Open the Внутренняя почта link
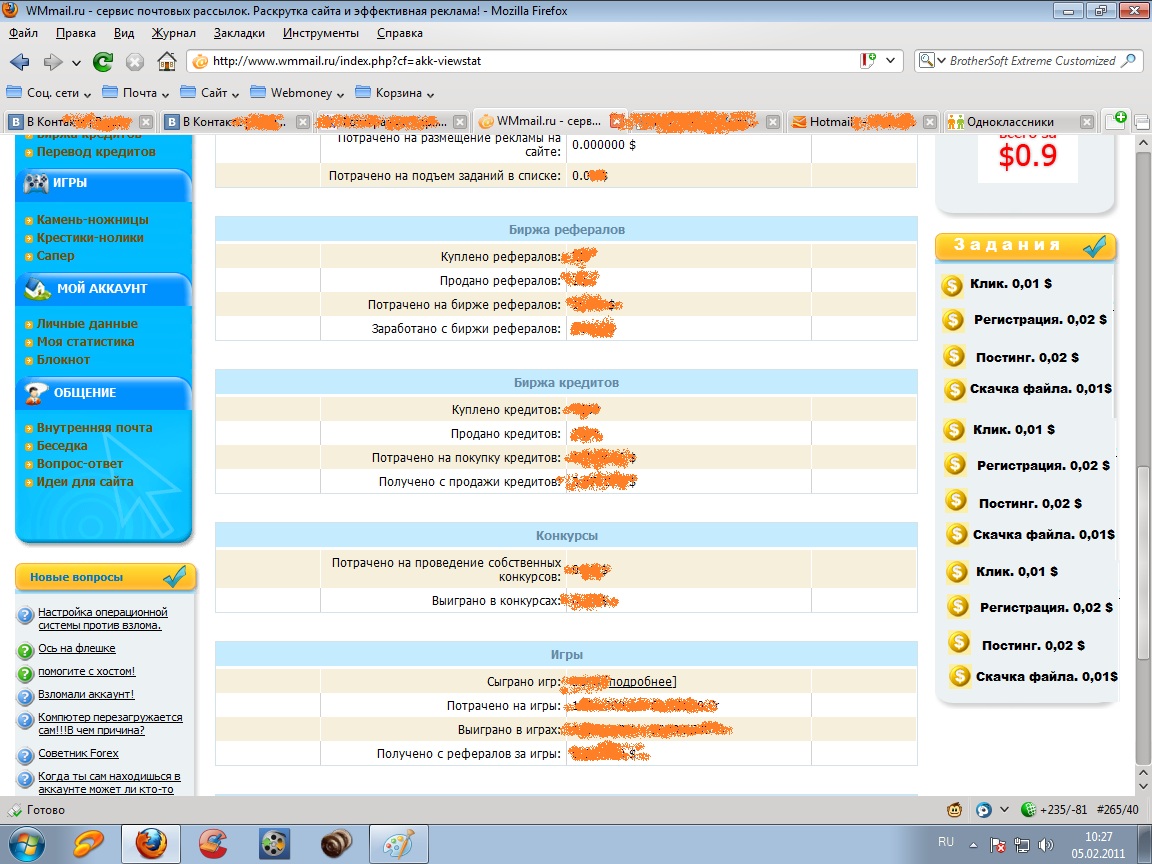1152x864 pixels. pyautogui.click(x=95, y=428)
